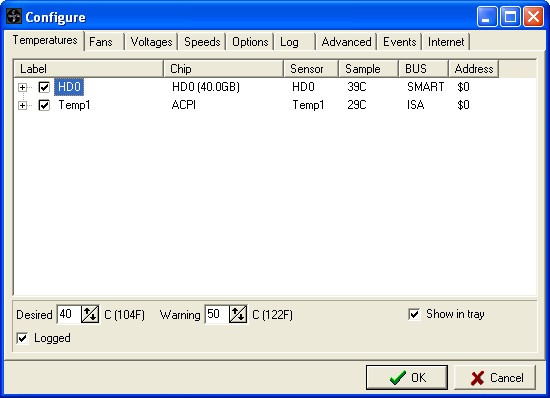
Task: Minimize the Configure window
Action: (x=487, y=16)
